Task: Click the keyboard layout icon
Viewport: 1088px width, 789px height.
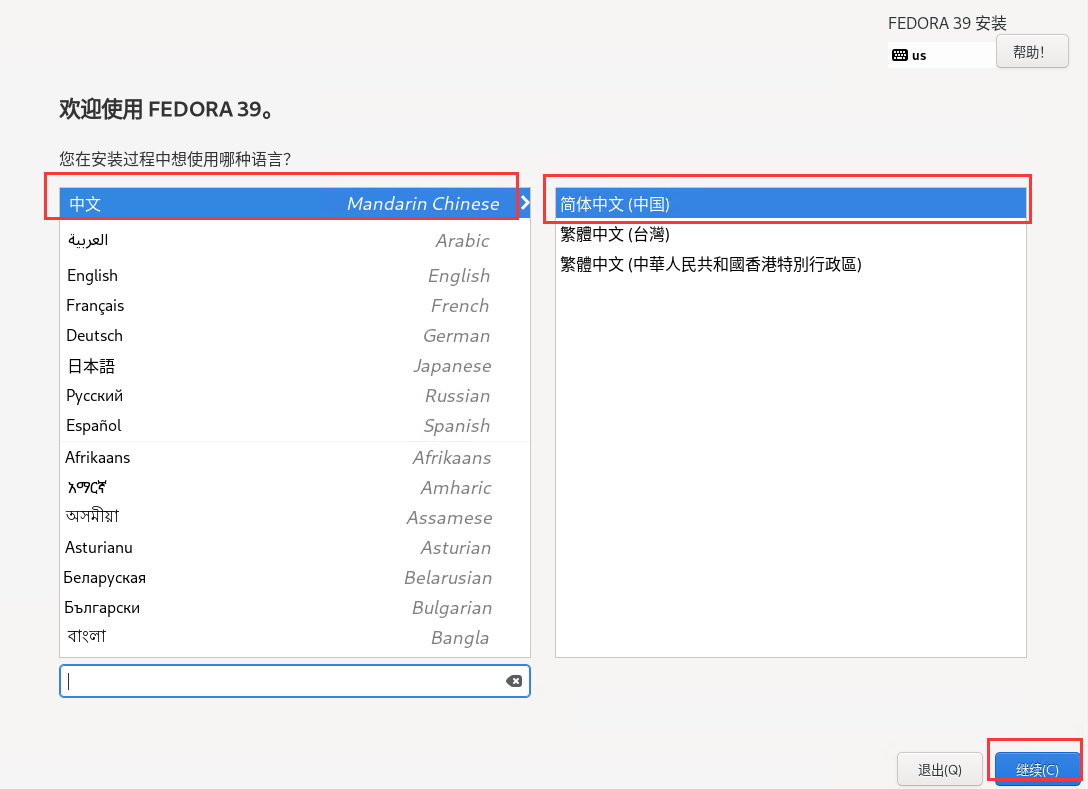Action: coord(899,55)
